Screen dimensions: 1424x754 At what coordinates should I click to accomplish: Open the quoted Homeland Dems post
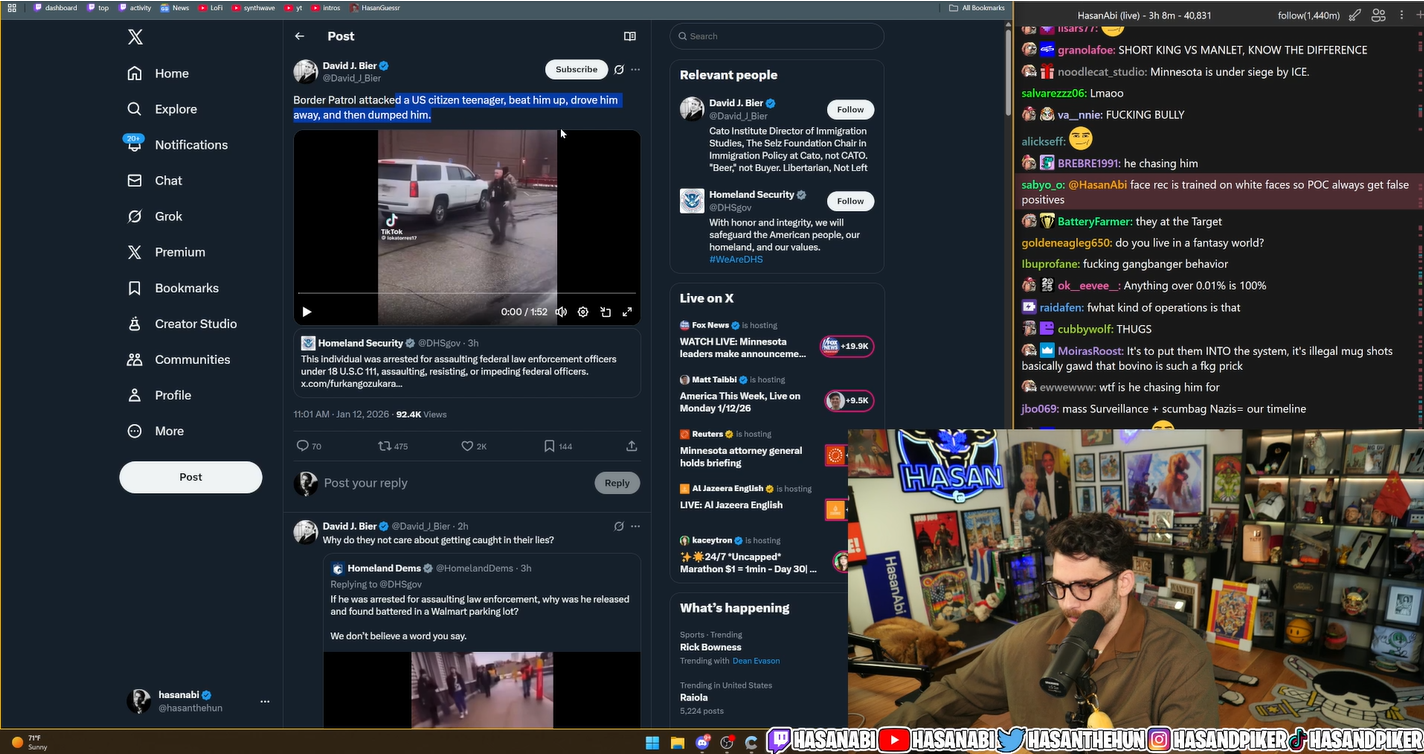482,641
